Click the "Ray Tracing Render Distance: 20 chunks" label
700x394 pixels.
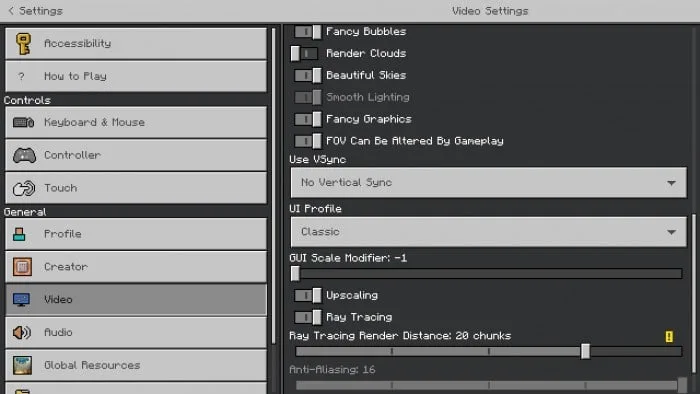coord(400,336)
